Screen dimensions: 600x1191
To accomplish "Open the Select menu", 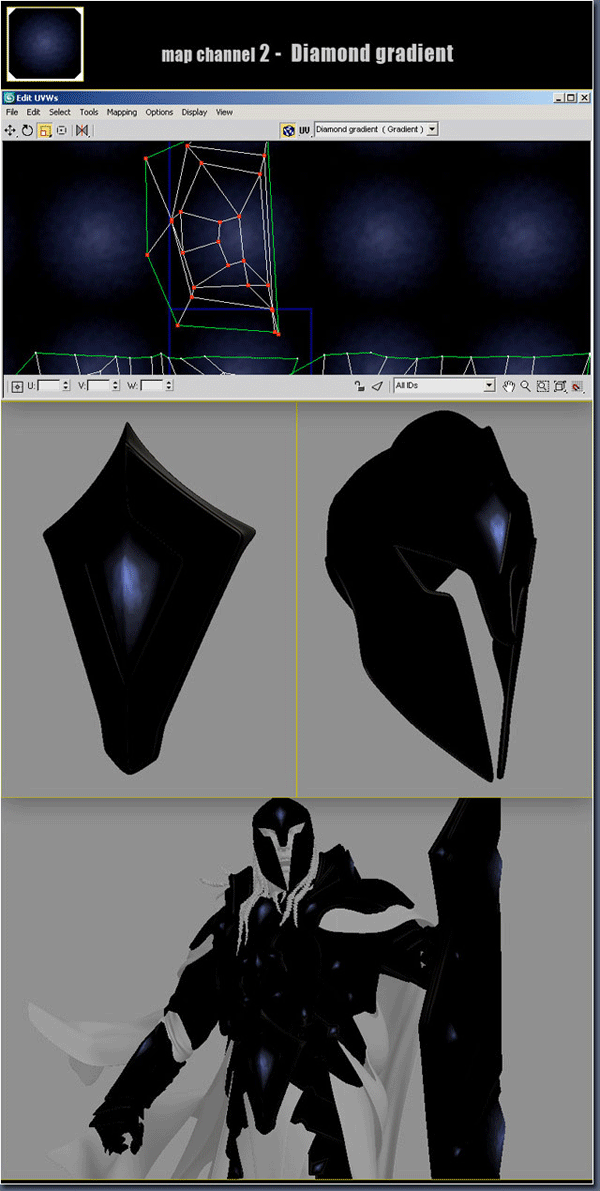I will coord(60,112).
